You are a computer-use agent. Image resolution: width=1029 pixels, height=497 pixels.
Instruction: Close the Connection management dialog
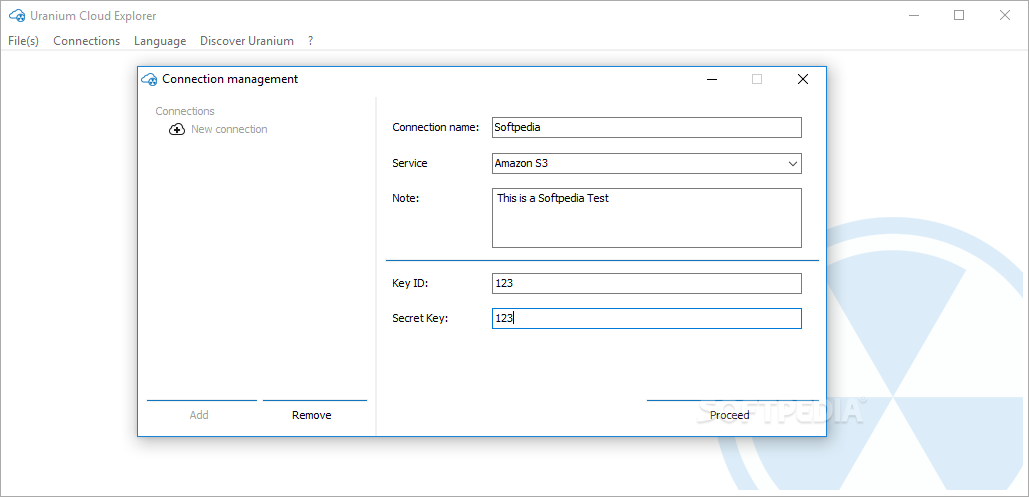(803, 79)
